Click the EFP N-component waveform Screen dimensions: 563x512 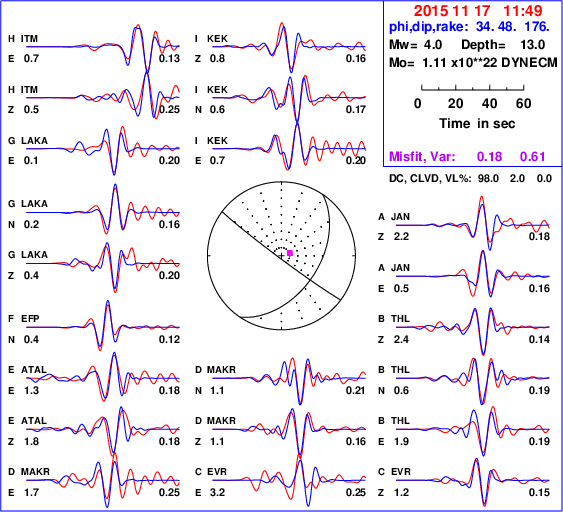[x=103, y=327]
